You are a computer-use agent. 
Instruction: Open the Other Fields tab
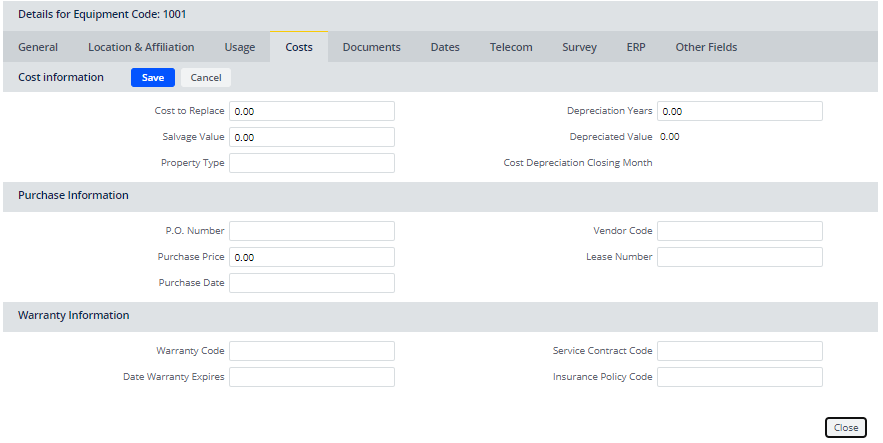point(706,47)
